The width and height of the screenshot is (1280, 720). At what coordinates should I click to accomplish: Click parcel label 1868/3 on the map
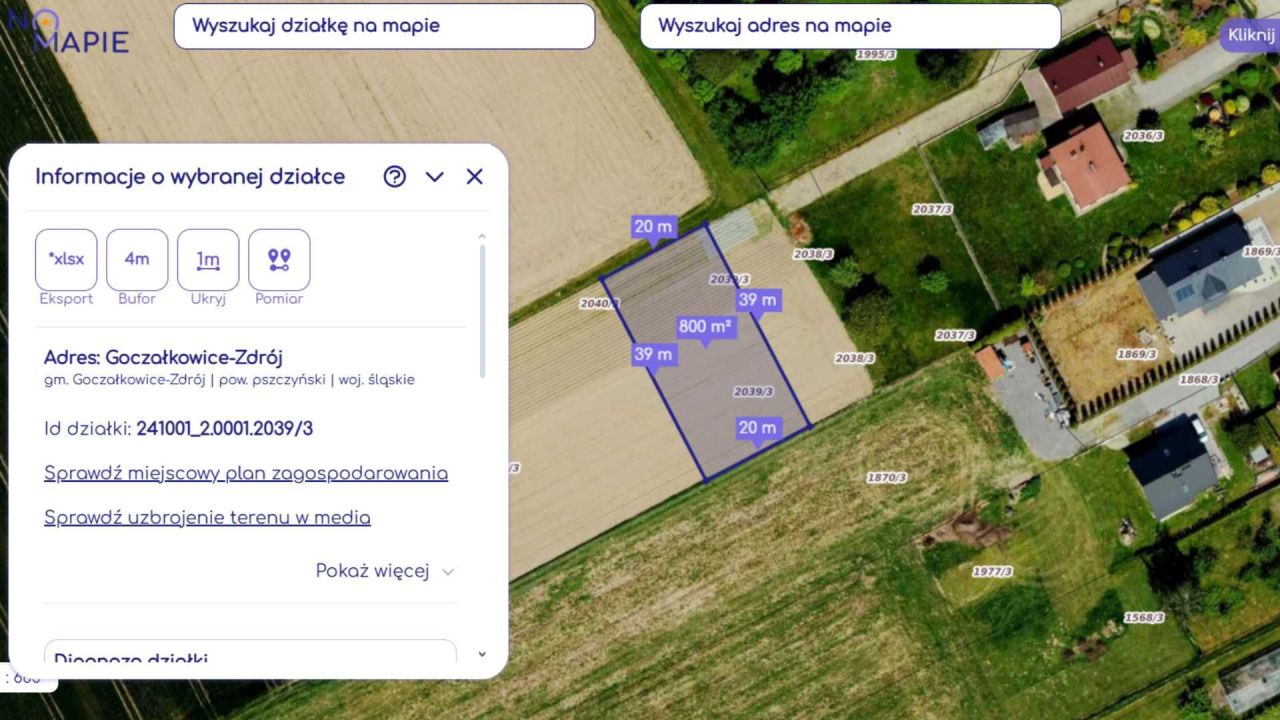click(1199, 379)
